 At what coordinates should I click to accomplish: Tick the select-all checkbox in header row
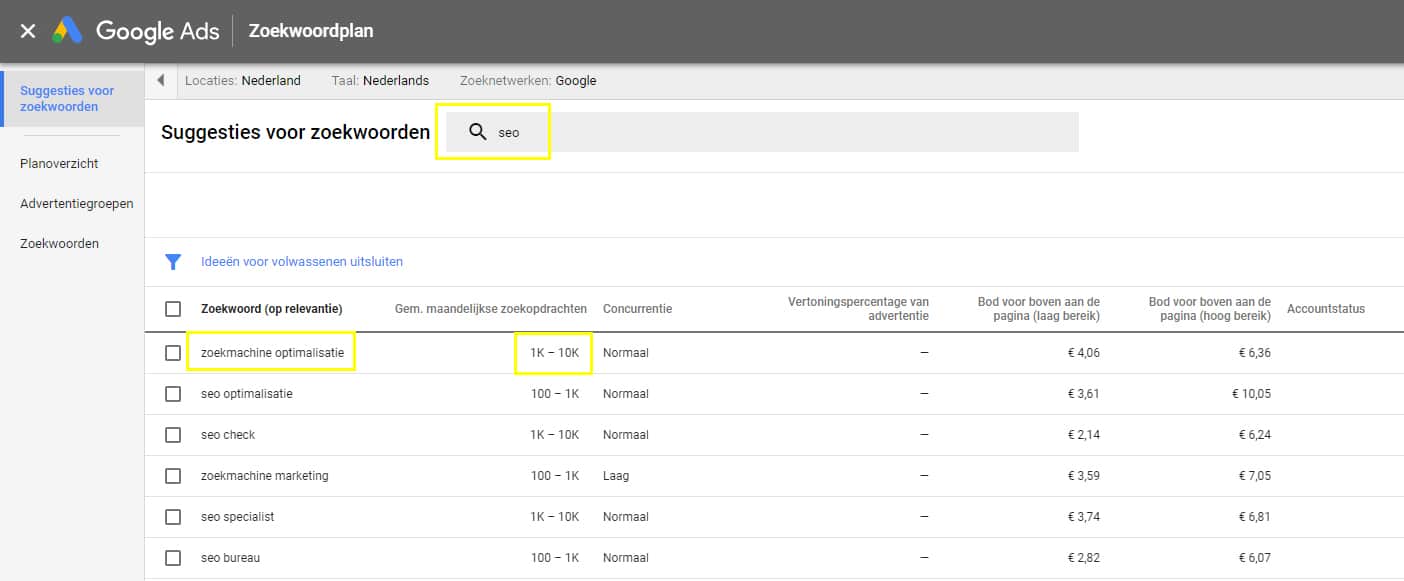(173, 309)
